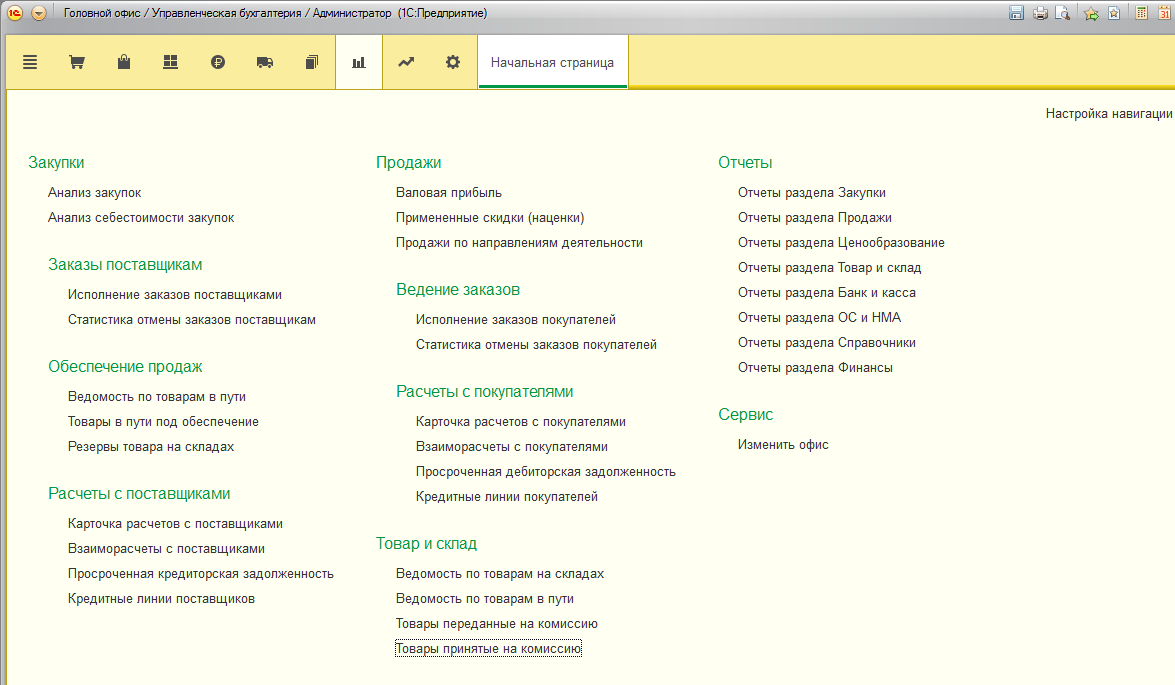Open the Calculator icon
The width and height of the screenshot is (1175, 685).
coord(1141,13)
